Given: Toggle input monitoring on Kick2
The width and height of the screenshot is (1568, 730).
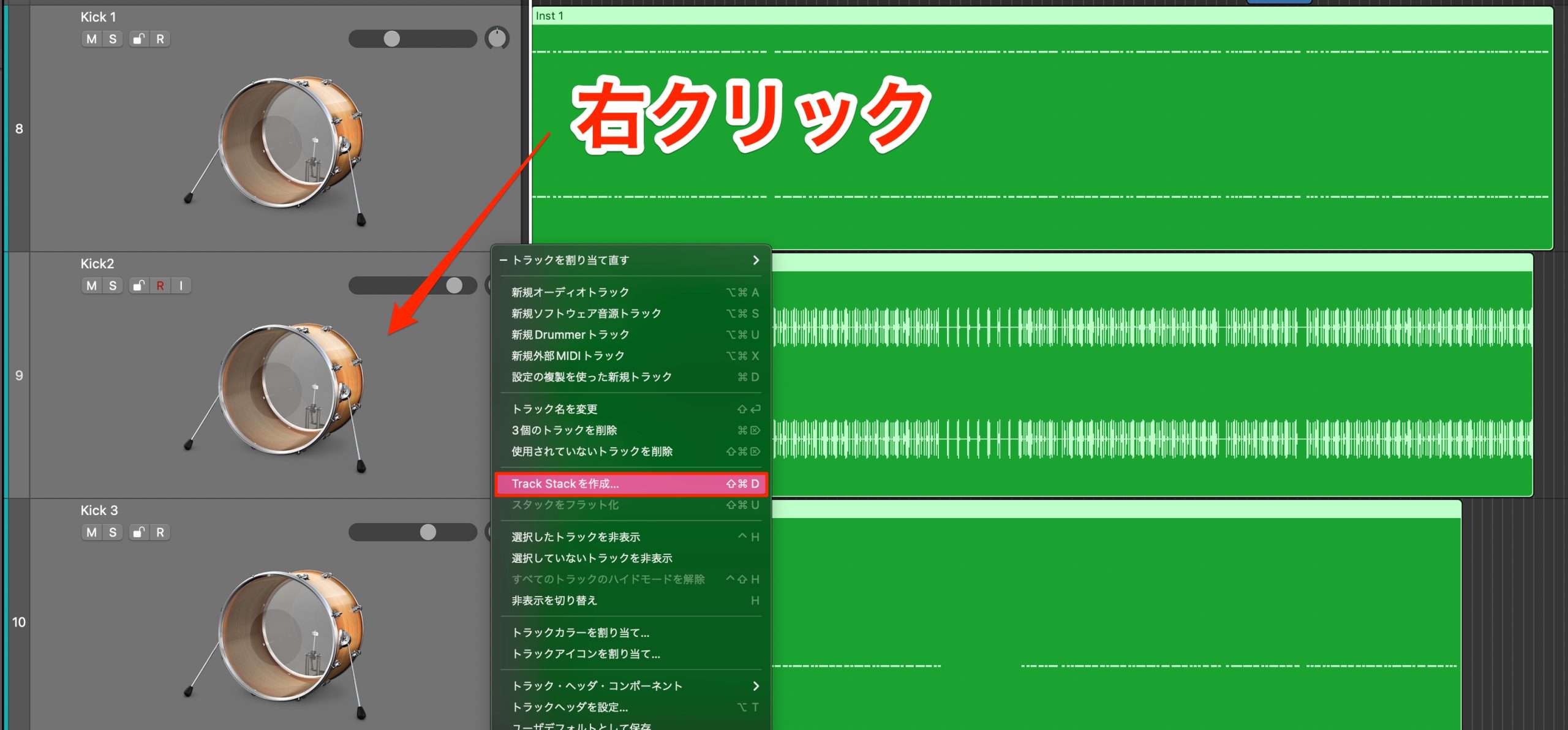Looking at the screenshot, I should click(x=181, y=286).
